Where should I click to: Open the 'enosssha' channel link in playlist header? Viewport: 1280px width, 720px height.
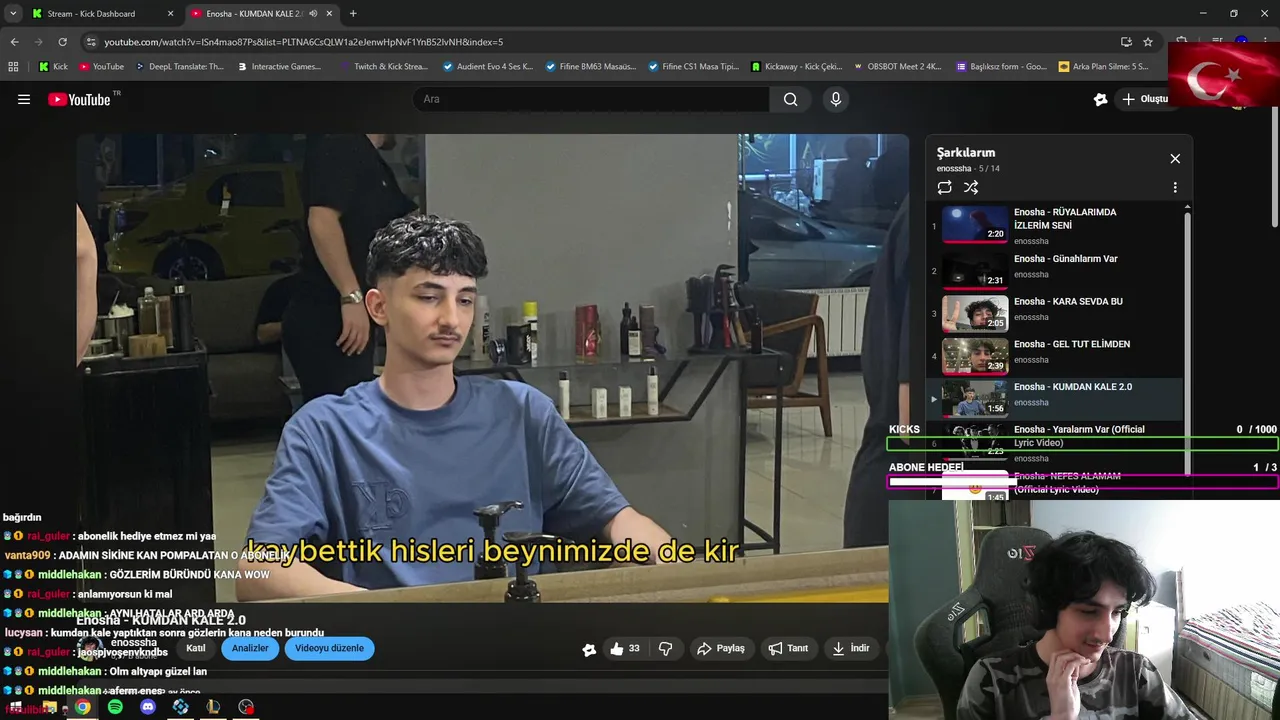[954, 169]
